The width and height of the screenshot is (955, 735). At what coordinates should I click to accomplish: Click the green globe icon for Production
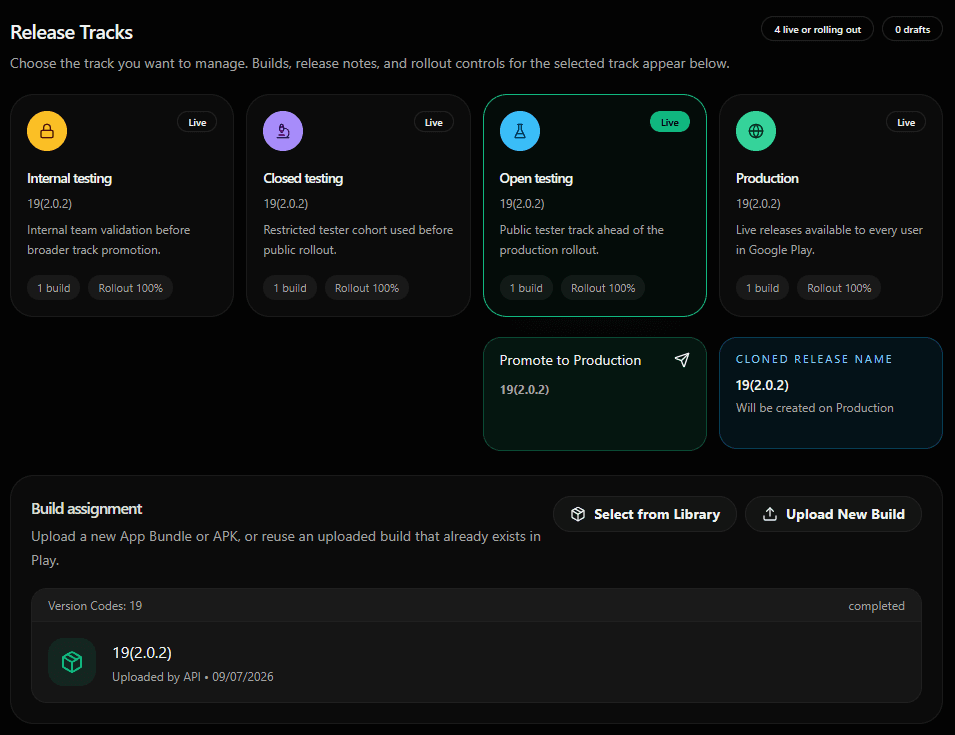(756, 131)
